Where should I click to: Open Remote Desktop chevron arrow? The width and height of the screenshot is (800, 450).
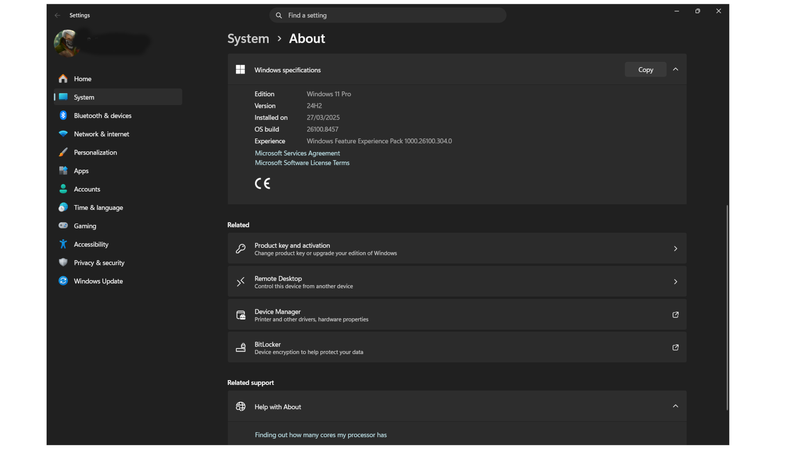(676, 282)
